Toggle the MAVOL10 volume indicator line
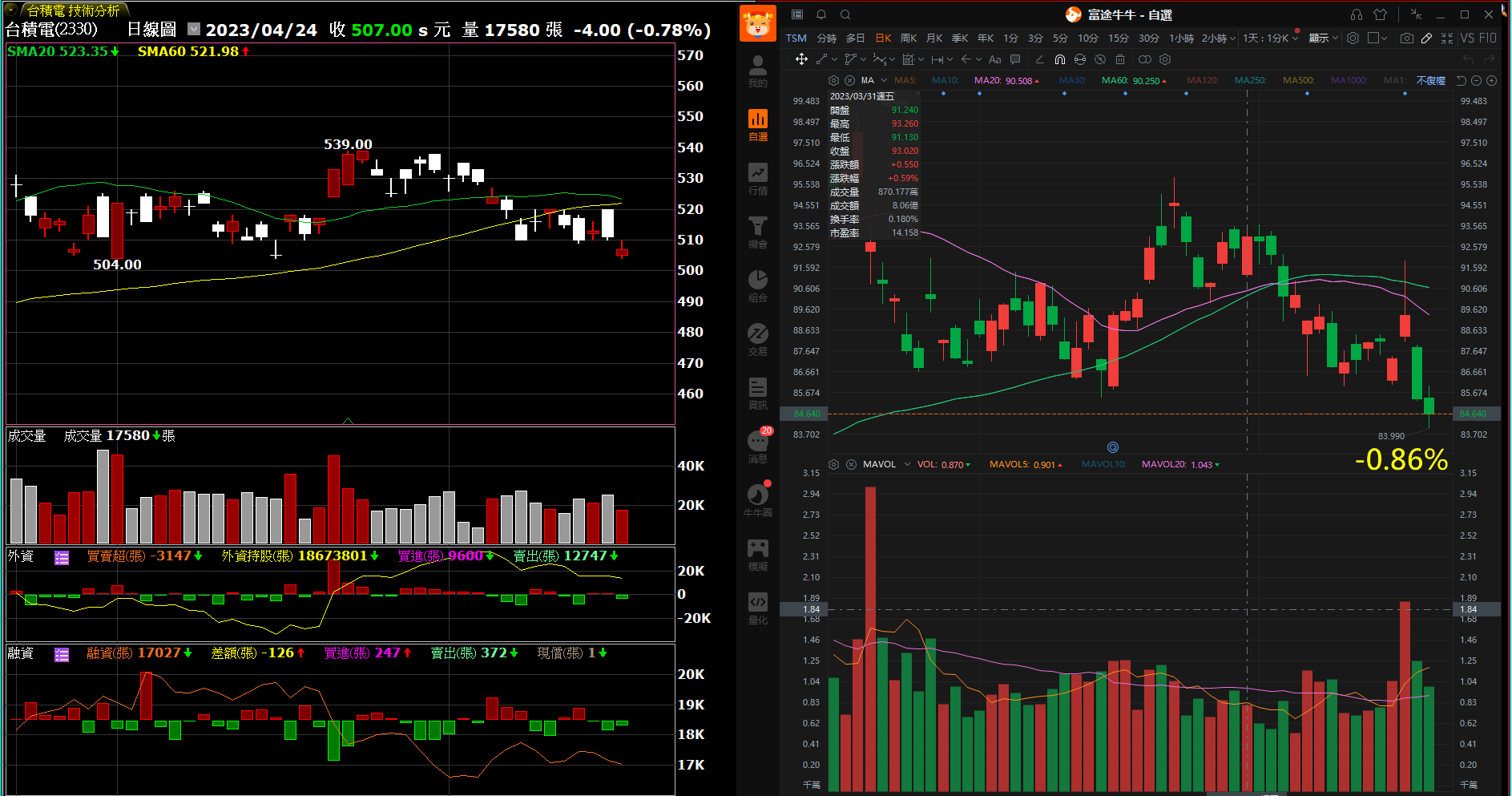Screen dimensions: 1512x796 tap(1103, 464)
